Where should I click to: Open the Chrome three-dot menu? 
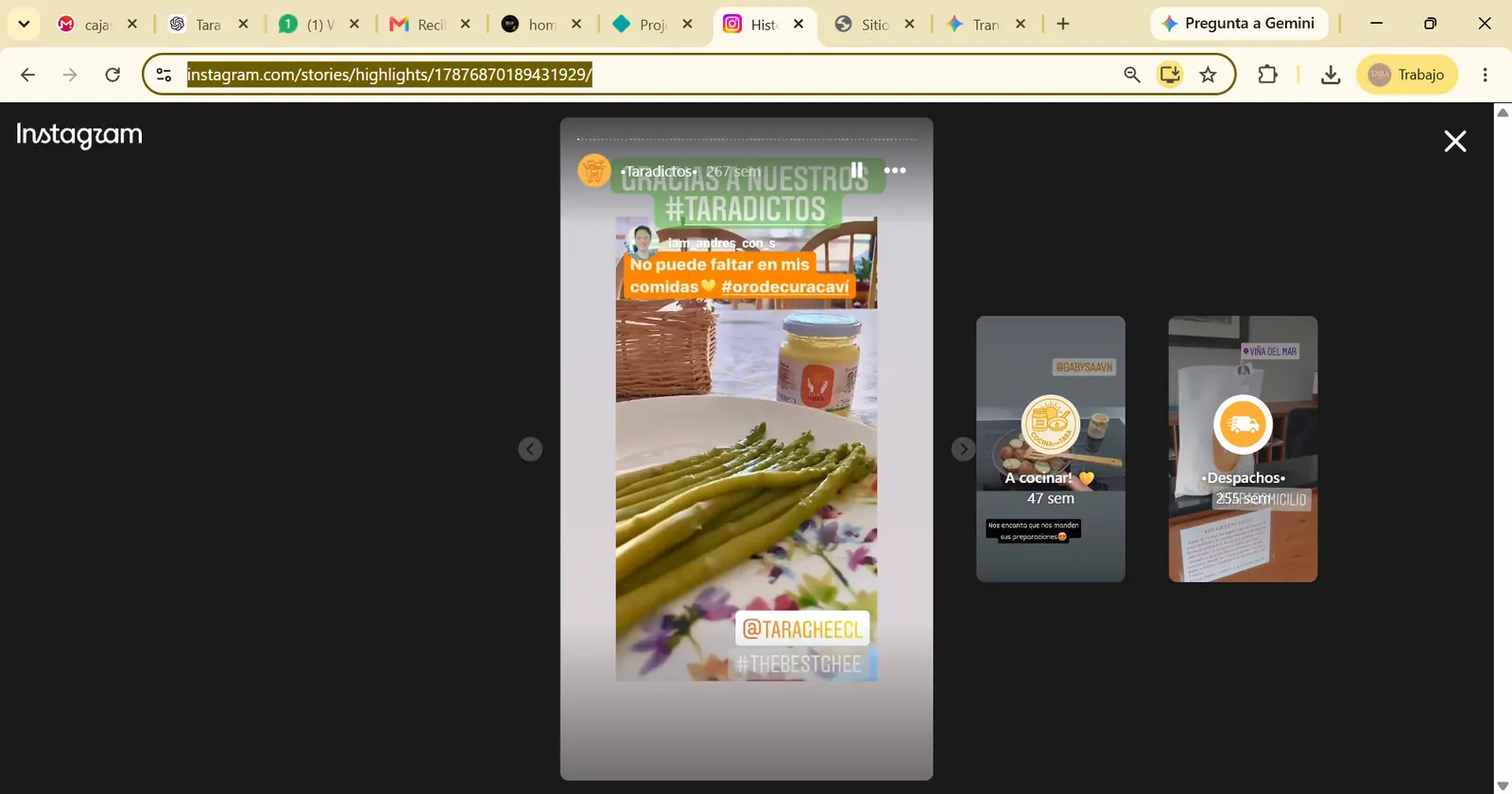pyautogui.click(x=1486, y=75)
